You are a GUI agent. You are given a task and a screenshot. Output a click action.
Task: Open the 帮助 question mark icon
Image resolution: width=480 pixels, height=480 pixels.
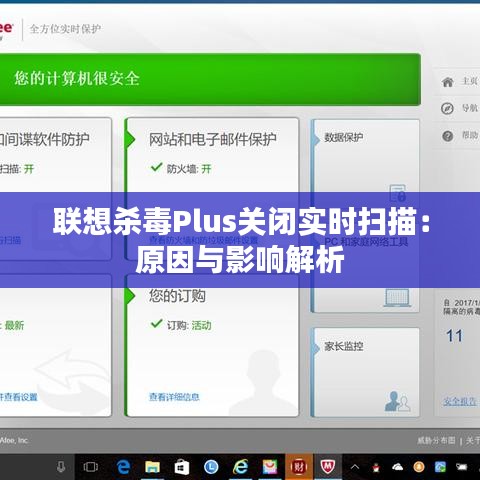[x=448, y=136]
